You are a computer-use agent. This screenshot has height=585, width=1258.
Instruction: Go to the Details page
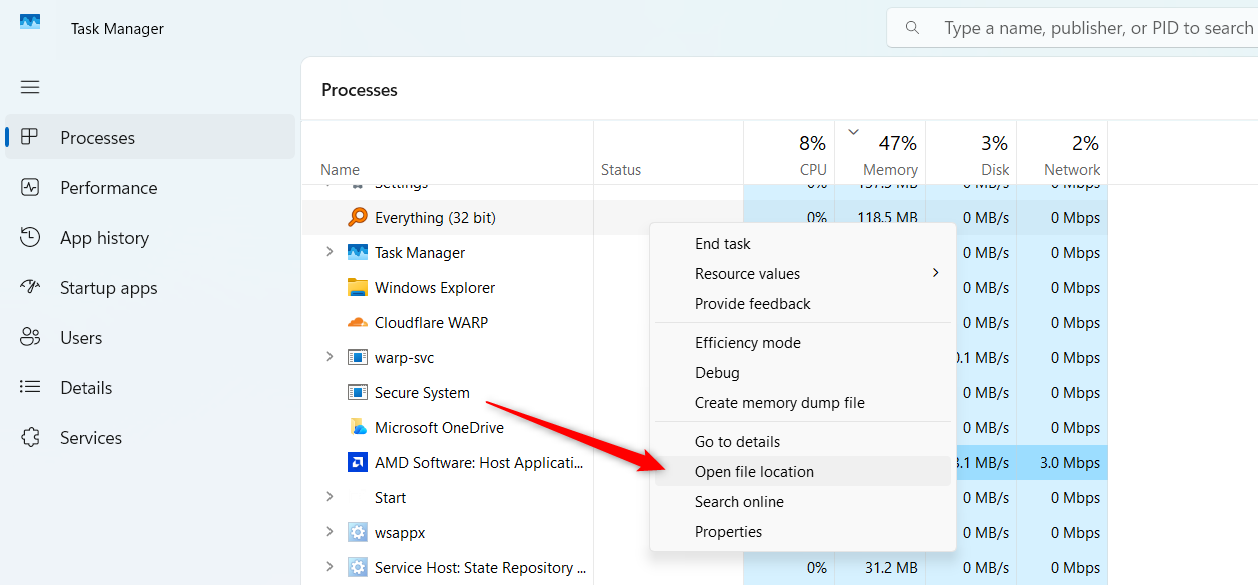(150, 387)
